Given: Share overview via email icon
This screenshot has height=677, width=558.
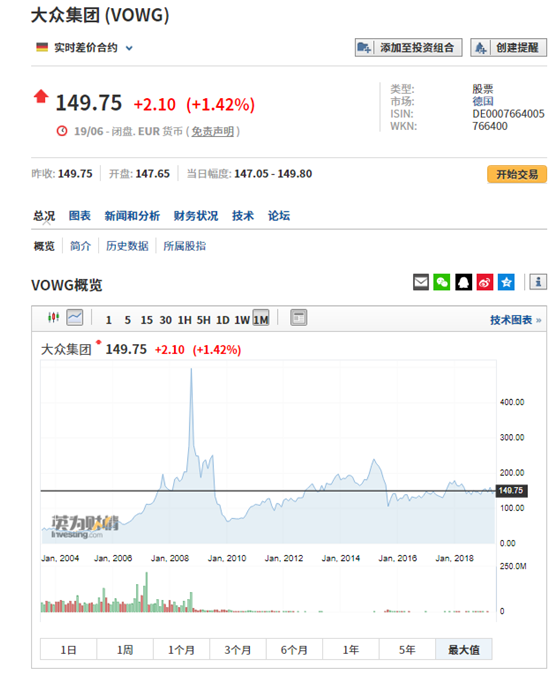Looking at the screenshot, I should [421, 282].
